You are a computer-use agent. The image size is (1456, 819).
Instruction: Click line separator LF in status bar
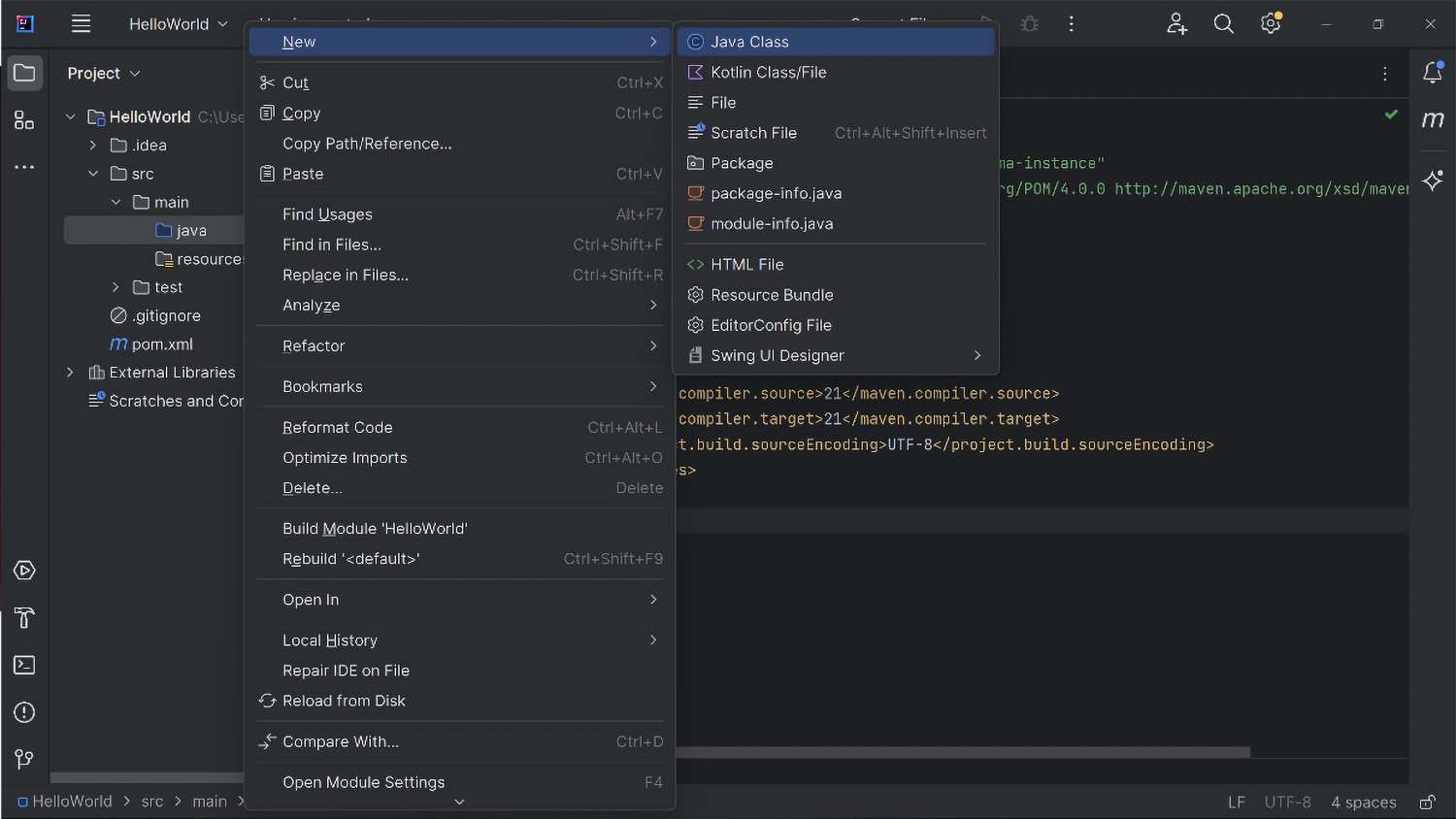click(1237, 803)
